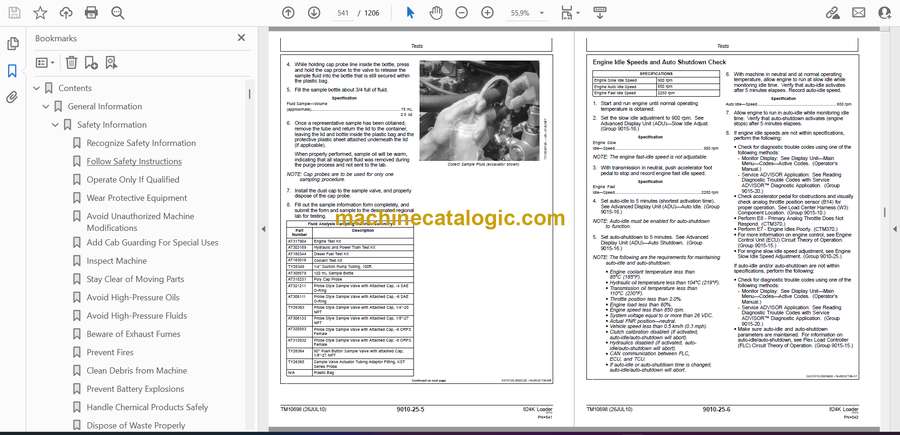The width and height of the screenshot is (900, 435).
Task: Toggle the Bookmarks panel icon
Action: [12, 71]
